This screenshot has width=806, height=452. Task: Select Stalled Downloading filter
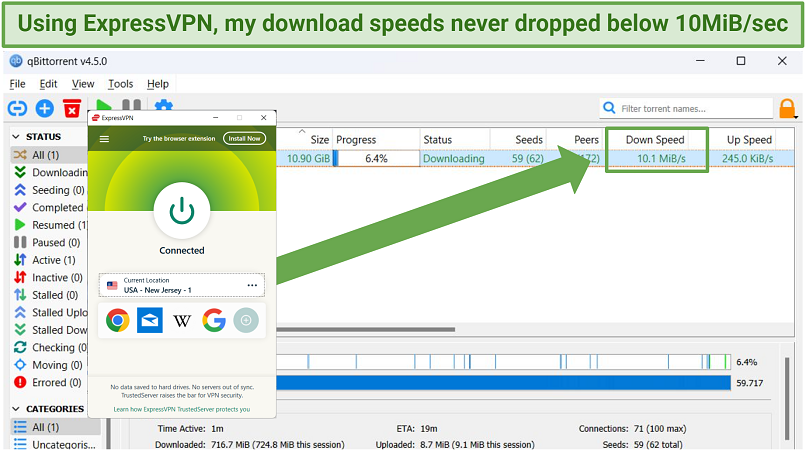pos(49,330)
